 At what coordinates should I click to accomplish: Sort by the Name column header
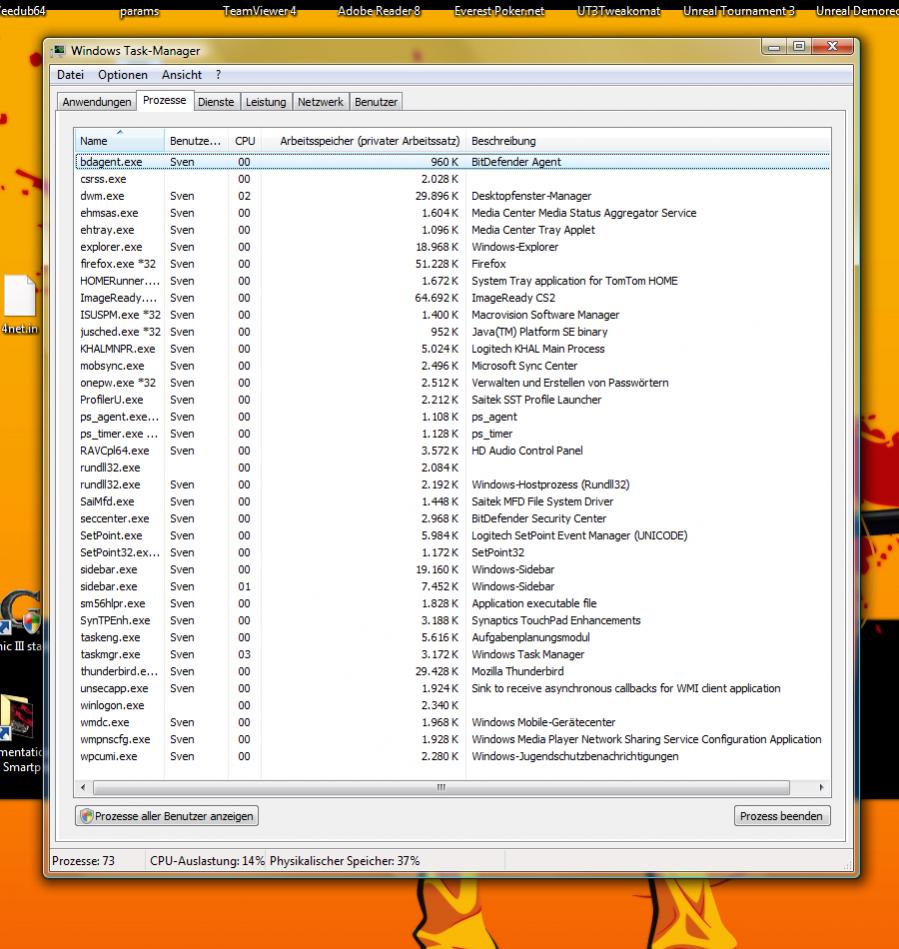coord(119,140)
